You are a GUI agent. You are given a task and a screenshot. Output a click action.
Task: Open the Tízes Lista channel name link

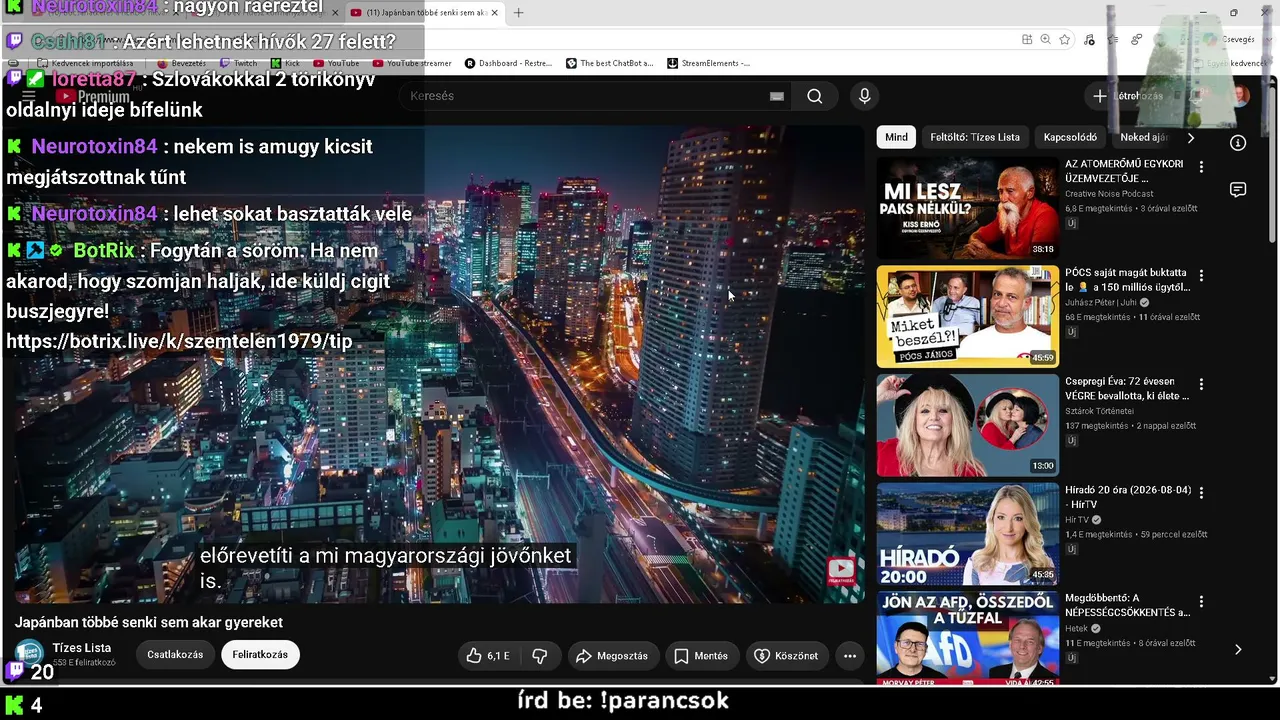coord(82,648)
